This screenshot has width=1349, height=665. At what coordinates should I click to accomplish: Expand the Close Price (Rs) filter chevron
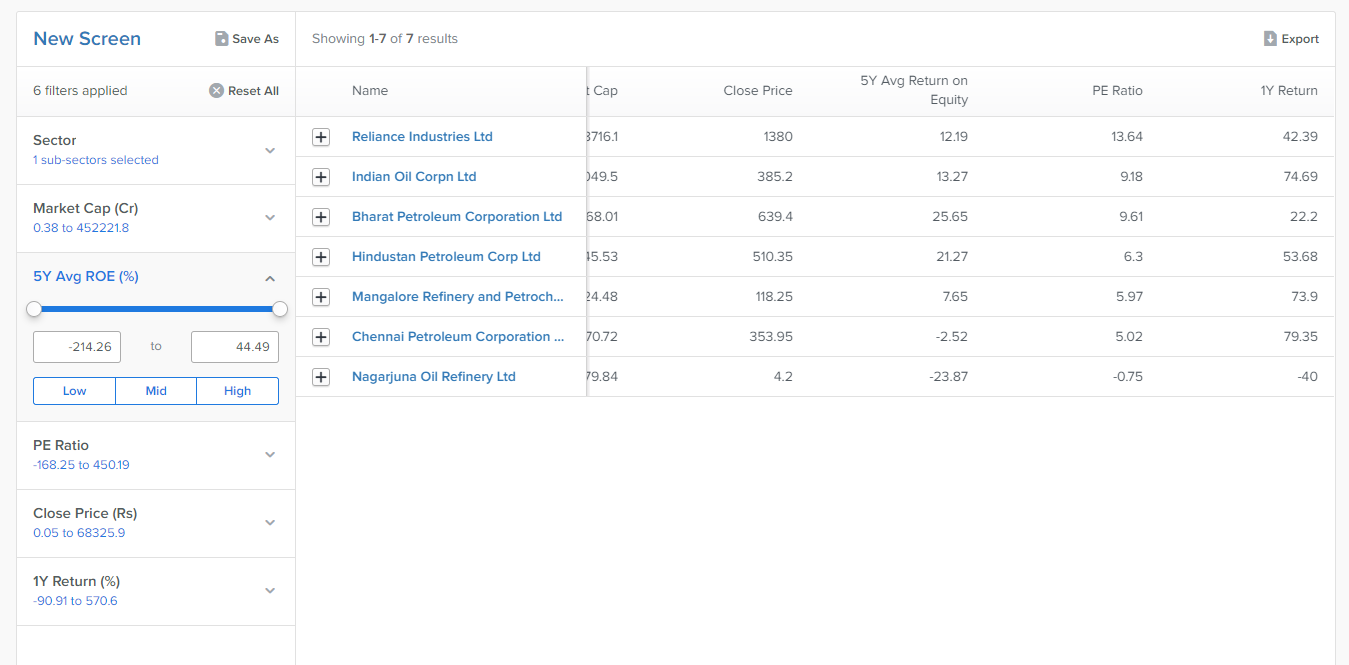point(270,523)
